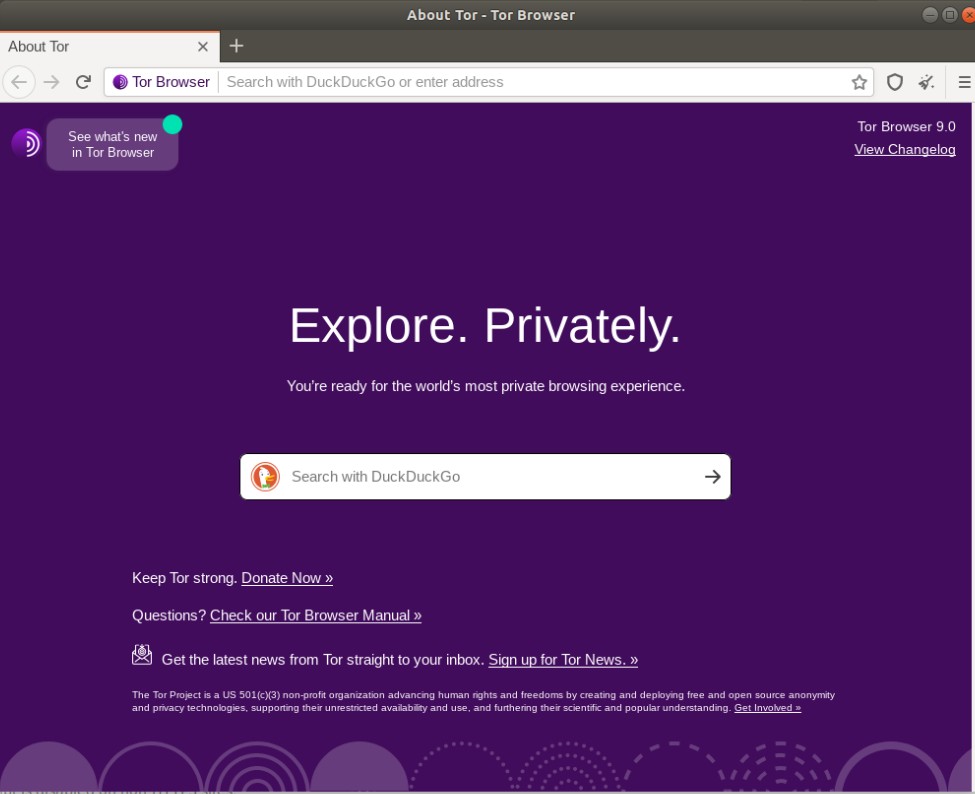Click the Tor Browser identity box
This screenshot has width=975, height=794.
(162, 82)
